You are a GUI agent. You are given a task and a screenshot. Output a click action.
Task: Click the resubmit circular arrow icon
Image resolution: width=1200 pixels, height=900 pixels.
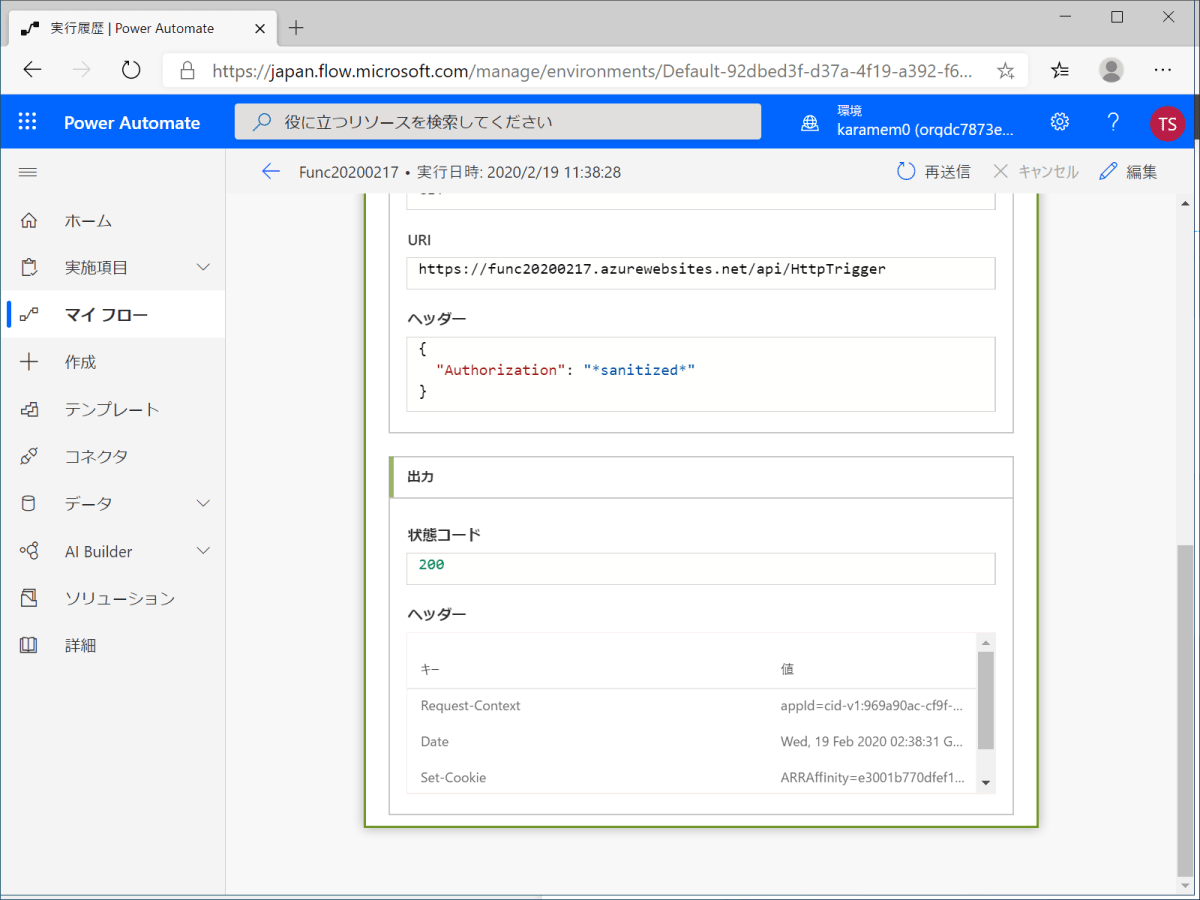906,172
